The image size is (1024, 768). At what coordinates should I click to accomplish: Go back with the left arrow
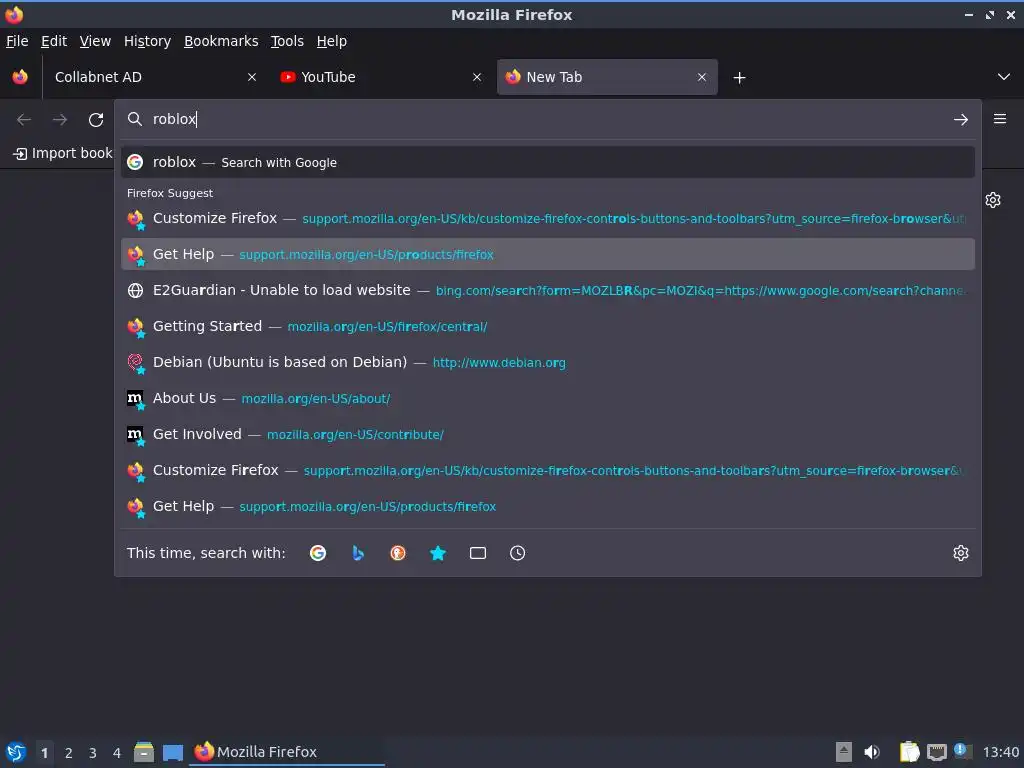point(24,120)
